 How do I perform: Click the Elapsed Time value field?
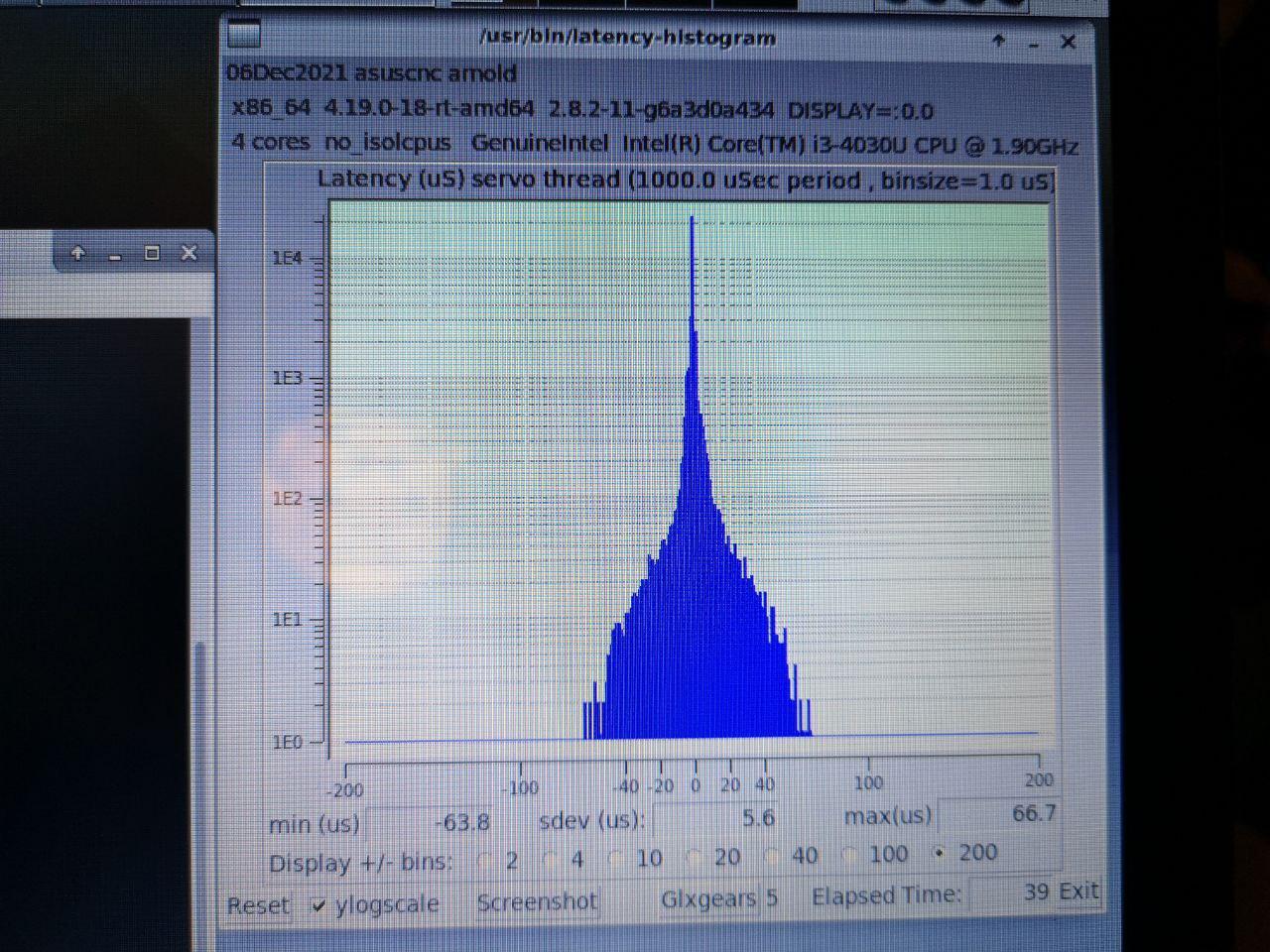pos(1012,892)
